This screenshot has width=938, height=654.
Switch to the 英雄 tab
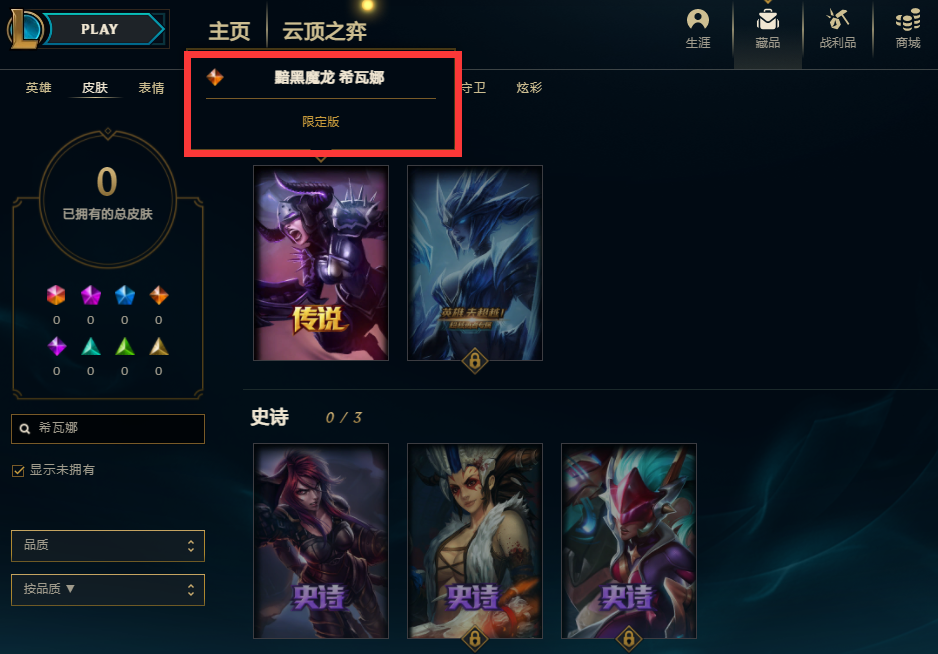38,88
